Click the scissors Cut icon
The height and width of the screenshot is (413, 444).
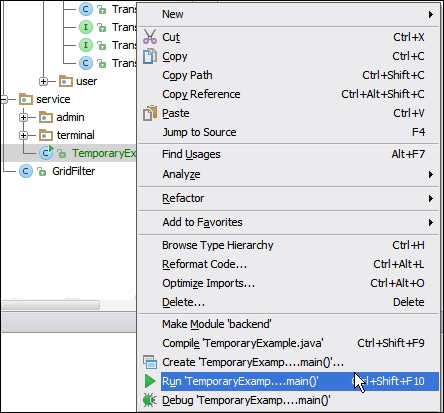[150, 37]
